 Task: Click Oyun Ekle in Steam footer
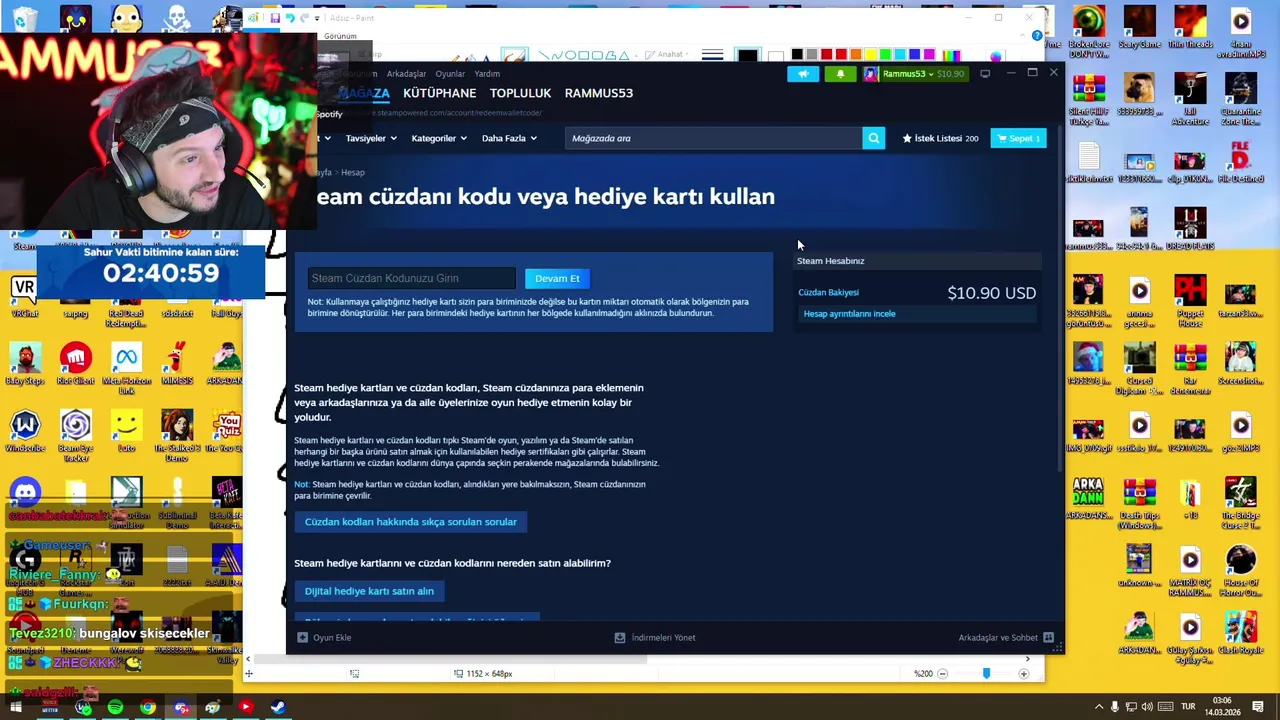325,637
